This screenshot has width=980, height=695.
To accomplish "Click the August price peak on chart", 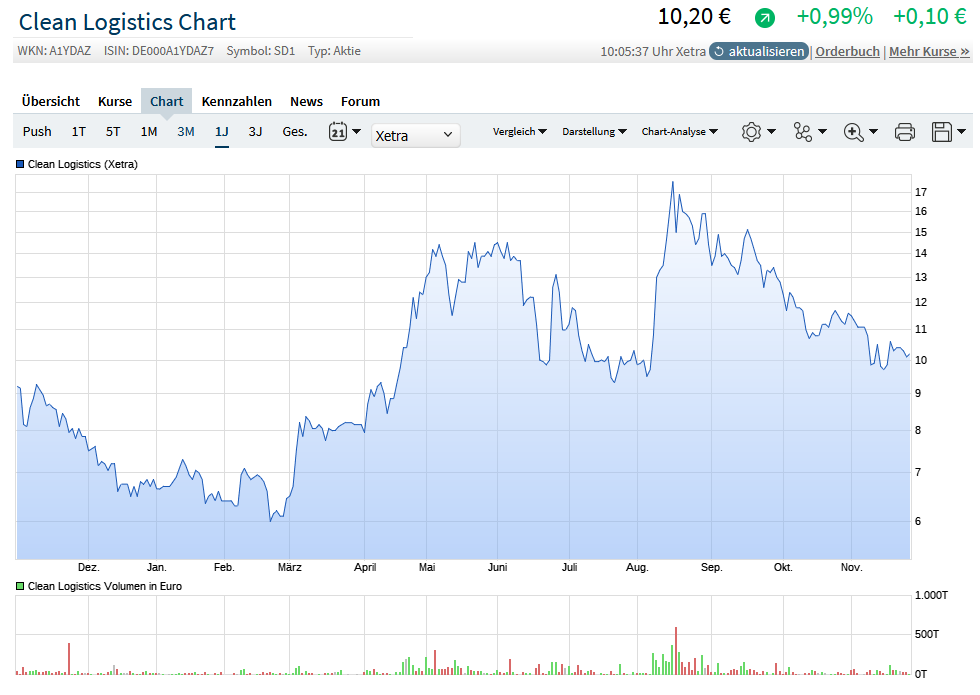I will tap(672, 182).
